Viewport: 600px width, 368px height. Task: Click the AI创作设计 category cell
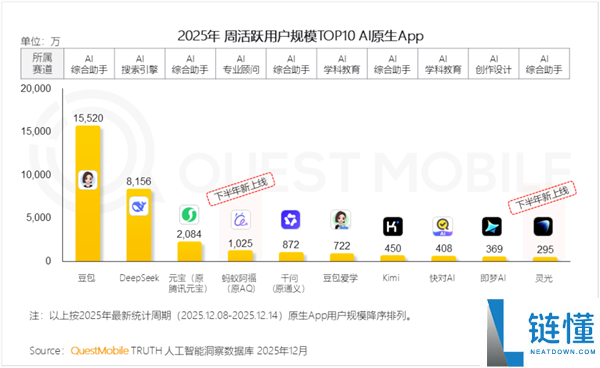494,64
